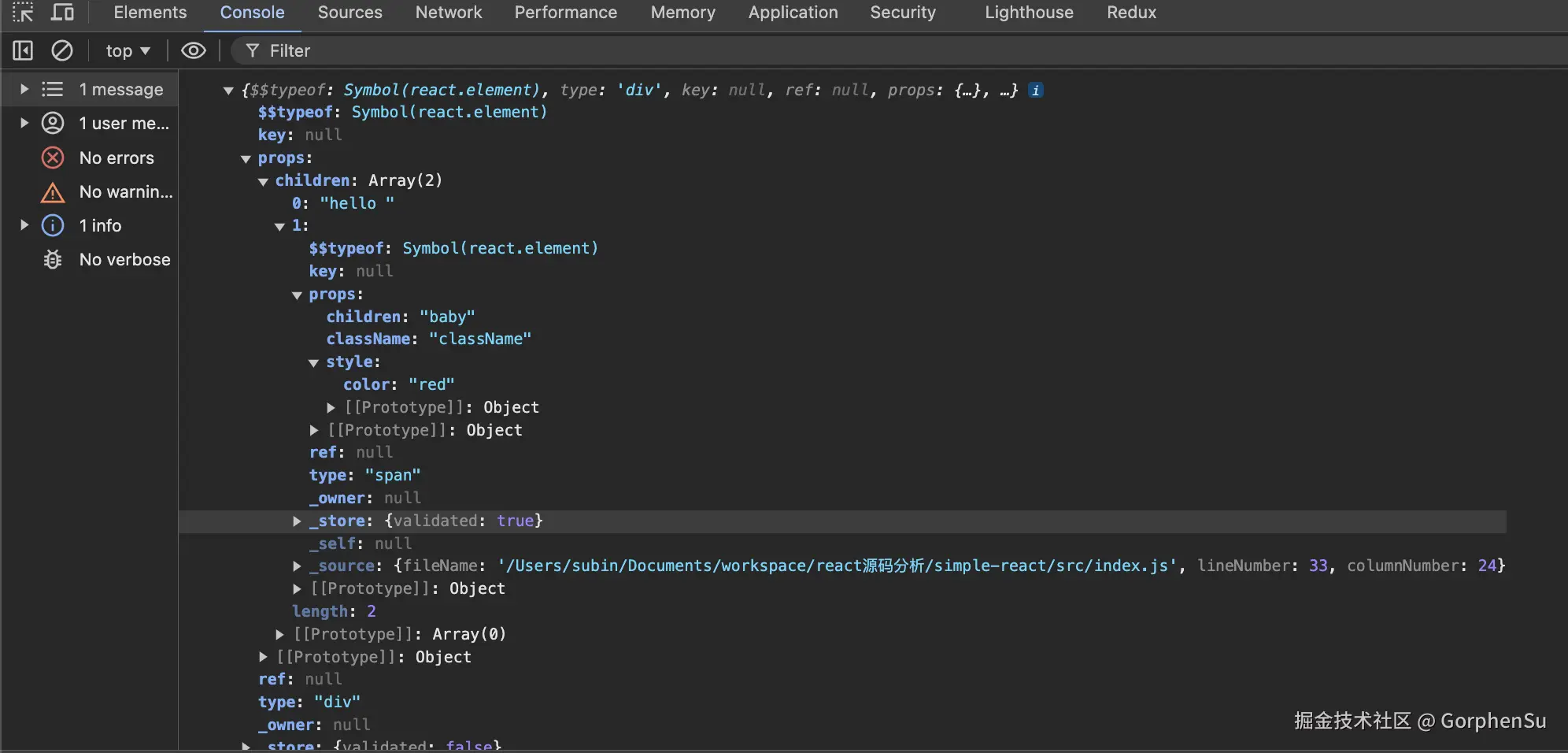Toggle the No warnings message filter
The width and height of the screenshot is (1568, 753).
pyautogui.click(x=52, y=191)
